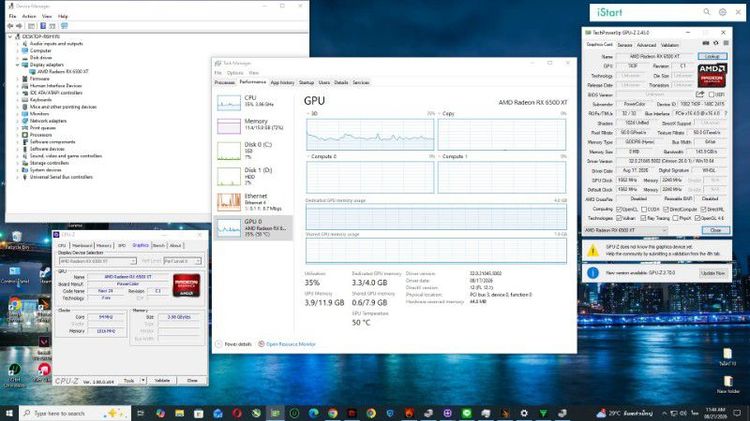Open Action menu in Device Manager

pos(29,16)
